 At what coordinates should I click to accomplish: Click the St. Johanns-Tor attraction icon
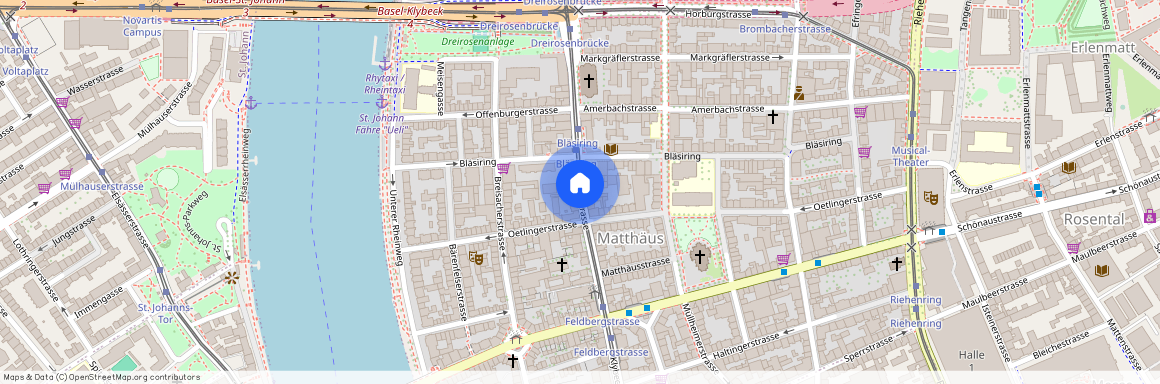coord(232,278)
